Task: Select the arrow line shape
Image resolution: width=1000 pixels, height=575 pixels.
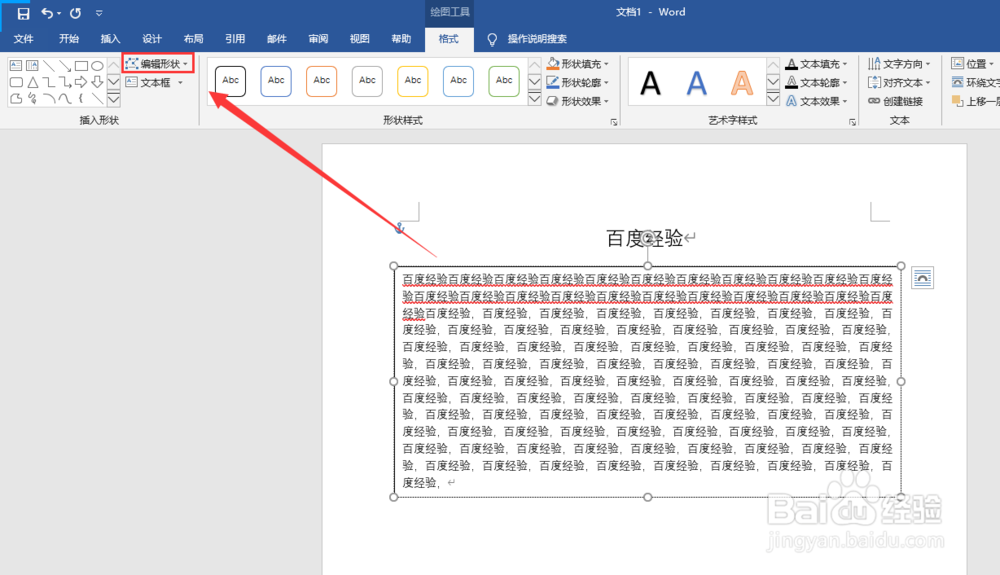Action: click(x=64, y=66)
